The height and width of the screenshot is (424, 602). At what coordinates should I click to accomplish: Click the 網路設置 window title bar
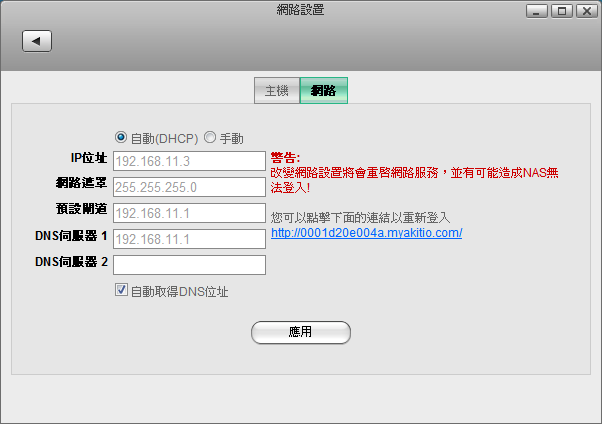[x=300, y=11]
